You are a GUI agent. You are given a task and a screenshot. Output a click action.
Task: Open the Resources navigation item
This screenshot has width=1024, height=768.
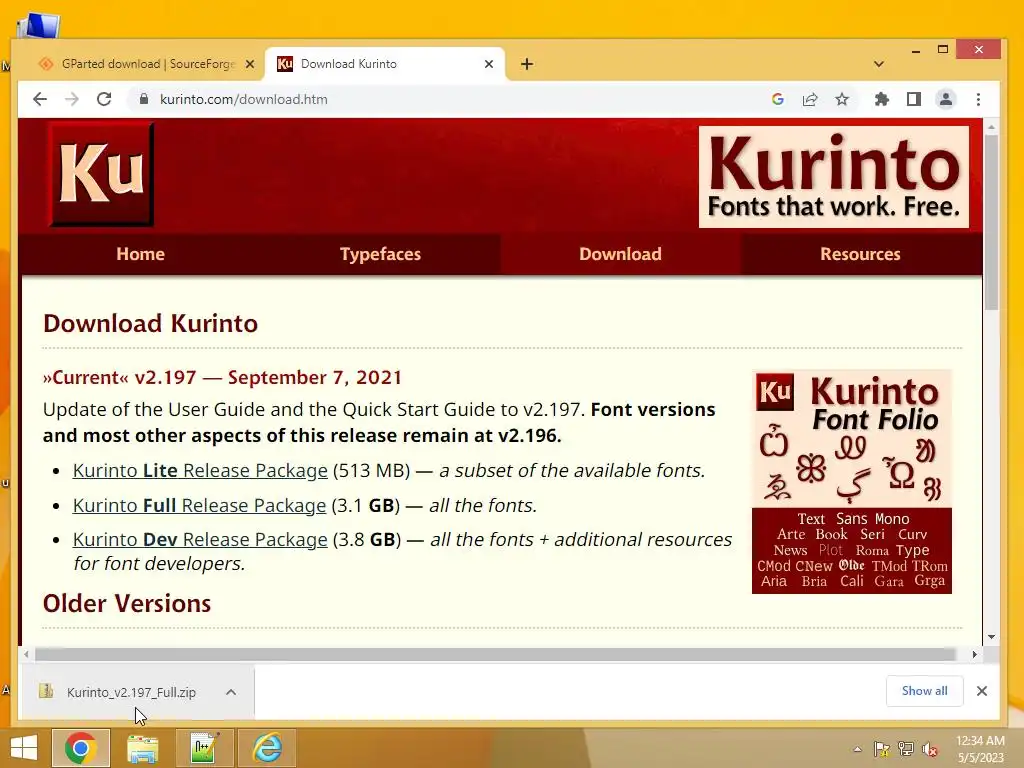tap(860, 254)
